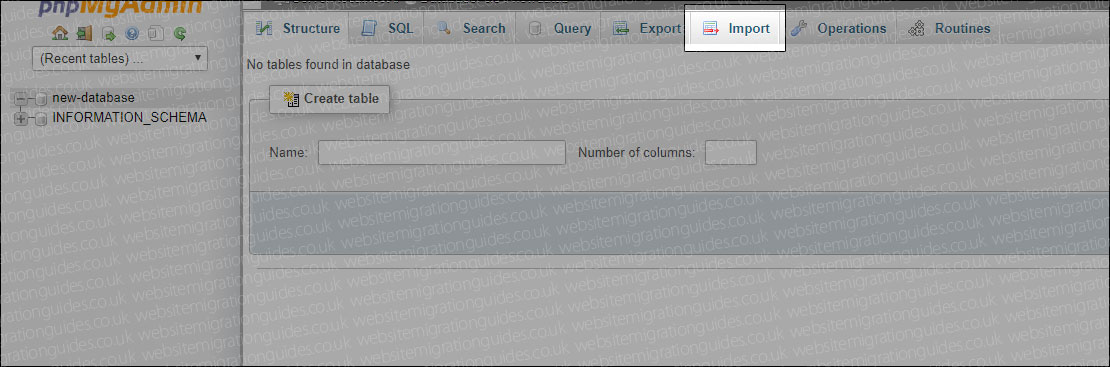Click the Operations tab's wrench icon
This screenshot has height=367, width=1110.
point(799,29)
